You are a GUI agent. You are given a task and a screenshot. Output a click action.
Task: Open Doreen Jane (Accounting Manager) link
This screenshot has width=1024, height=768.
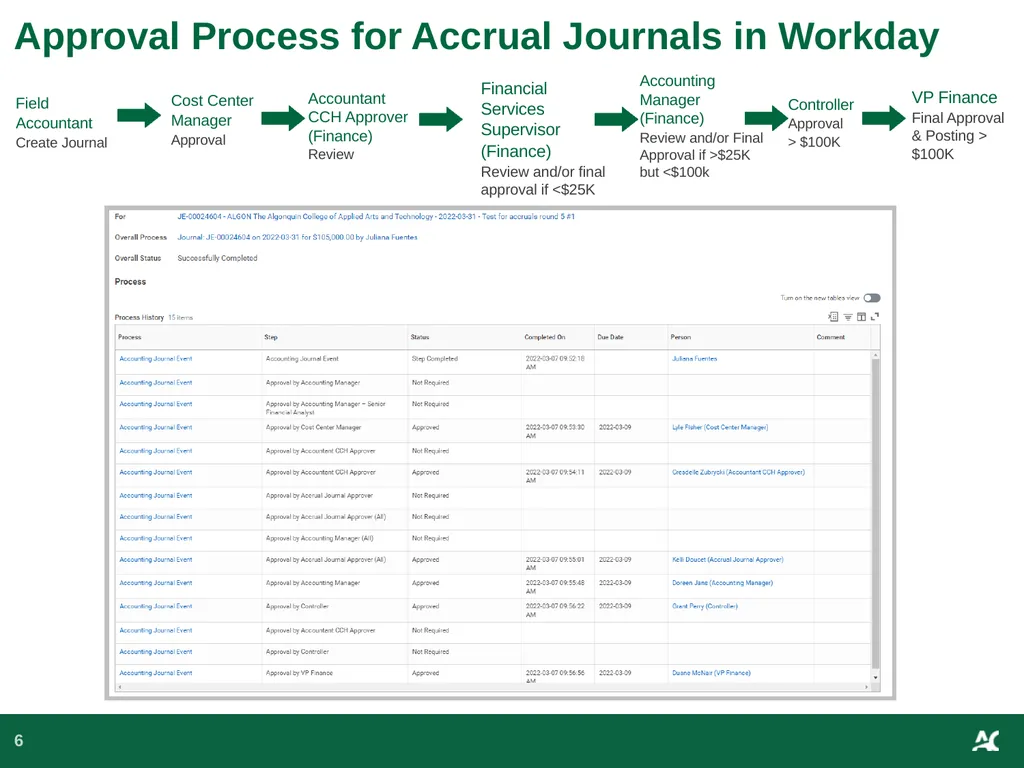[722, 583]
